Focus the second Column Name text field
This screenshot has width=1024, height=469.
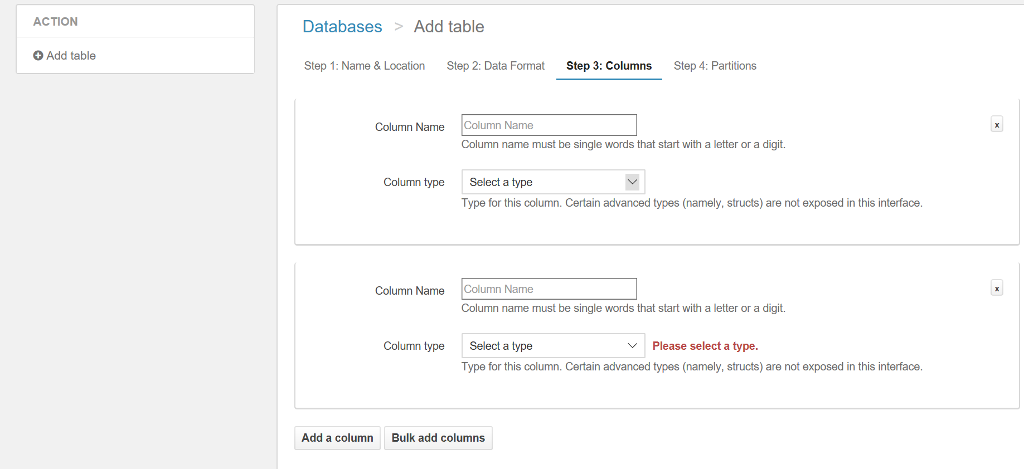click(x=548, y=289)
